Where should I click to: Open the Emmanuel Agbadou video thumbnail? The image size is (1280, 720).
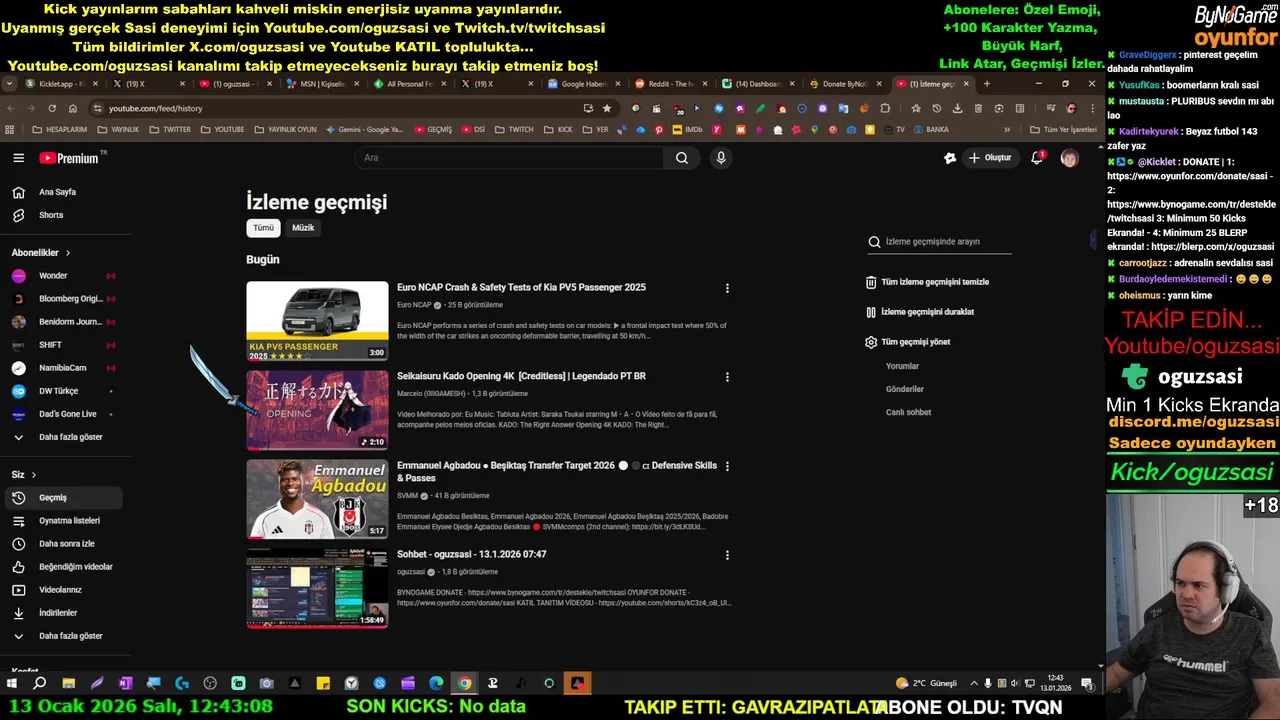317,499
